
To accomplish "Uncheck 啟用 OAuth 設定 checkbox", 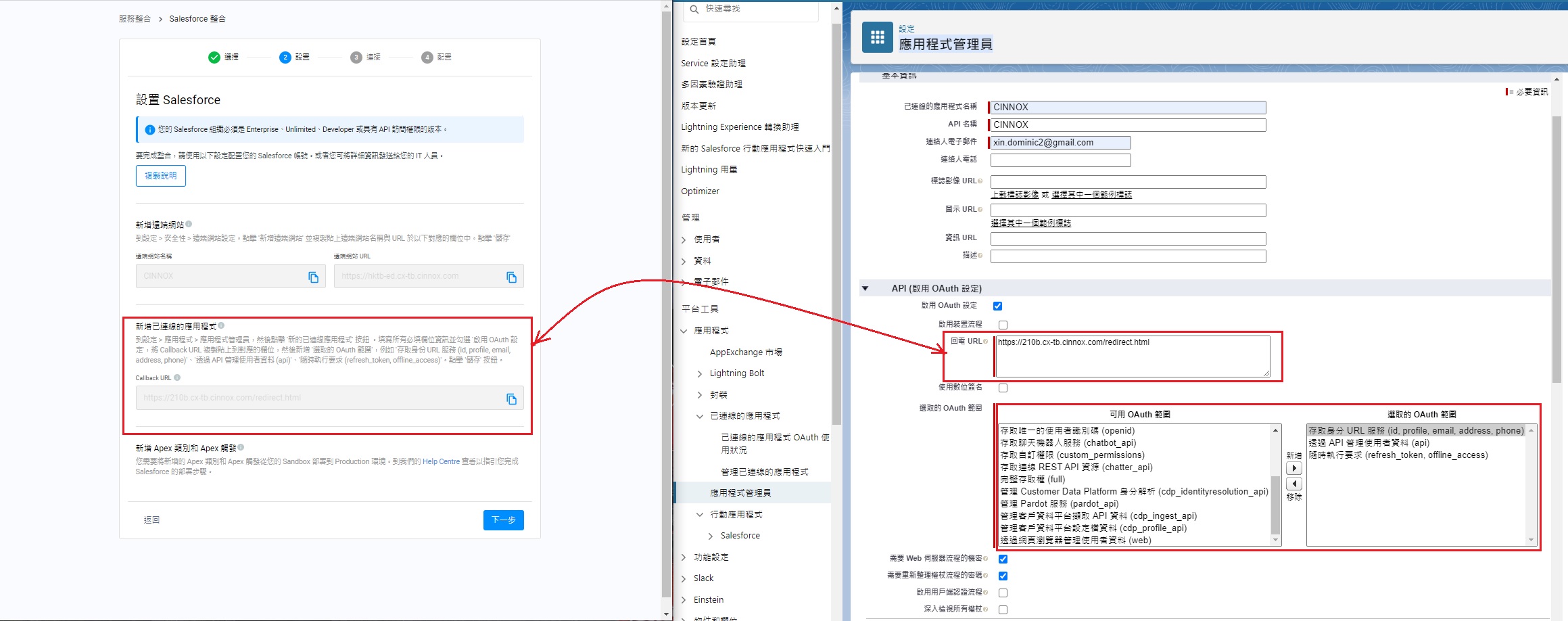I will [x=997, y=306].
